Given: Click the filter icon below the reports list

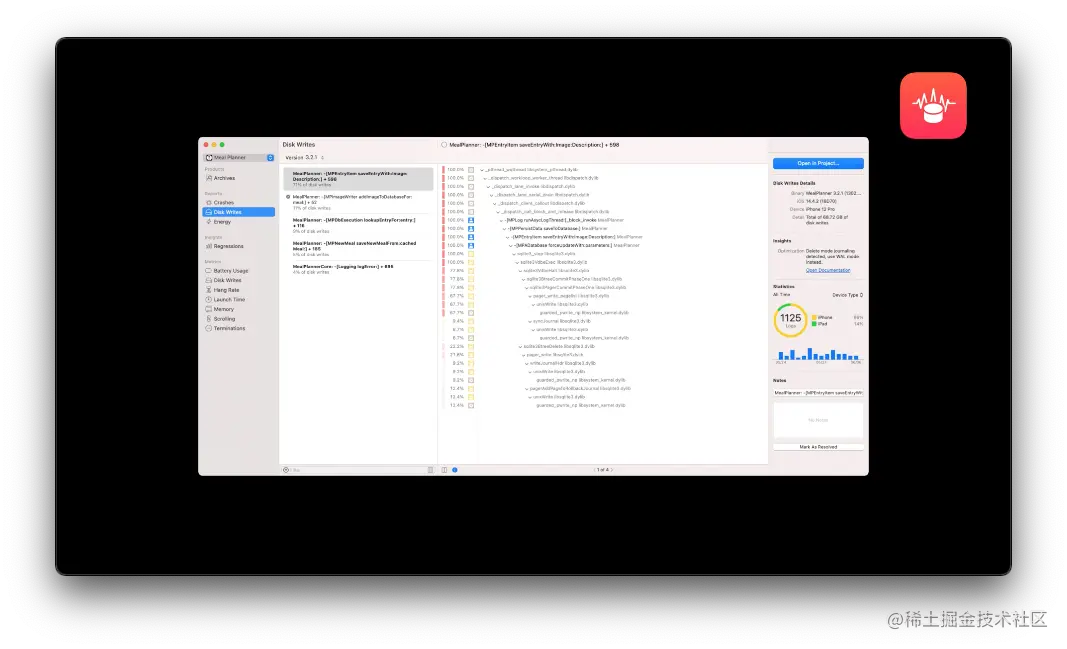Looking at the screenshot, I should tap(286, 470).
